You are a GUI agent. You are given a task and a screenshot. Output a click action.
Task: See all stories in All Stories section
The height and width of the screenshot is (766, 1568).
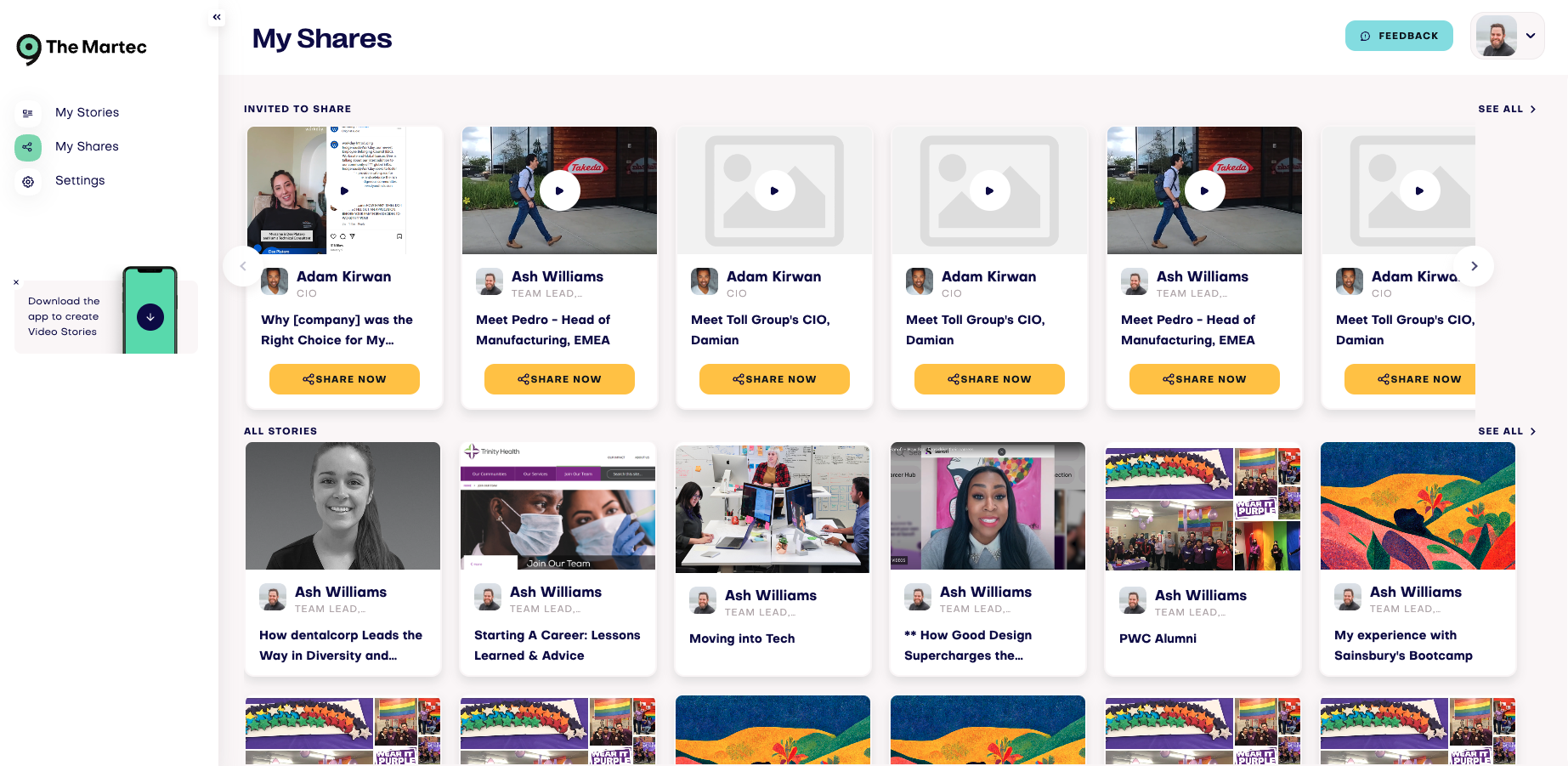pyautogui.click(x=1507, y=431)
